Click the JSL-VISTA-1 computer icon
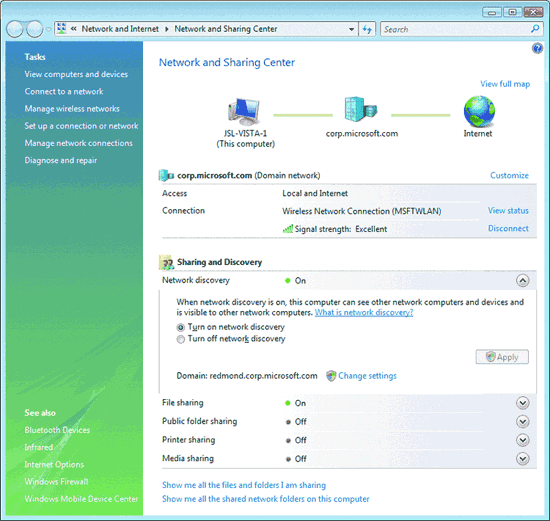The height and width of the screenshot is (521, 550). [x=244, y=112]
